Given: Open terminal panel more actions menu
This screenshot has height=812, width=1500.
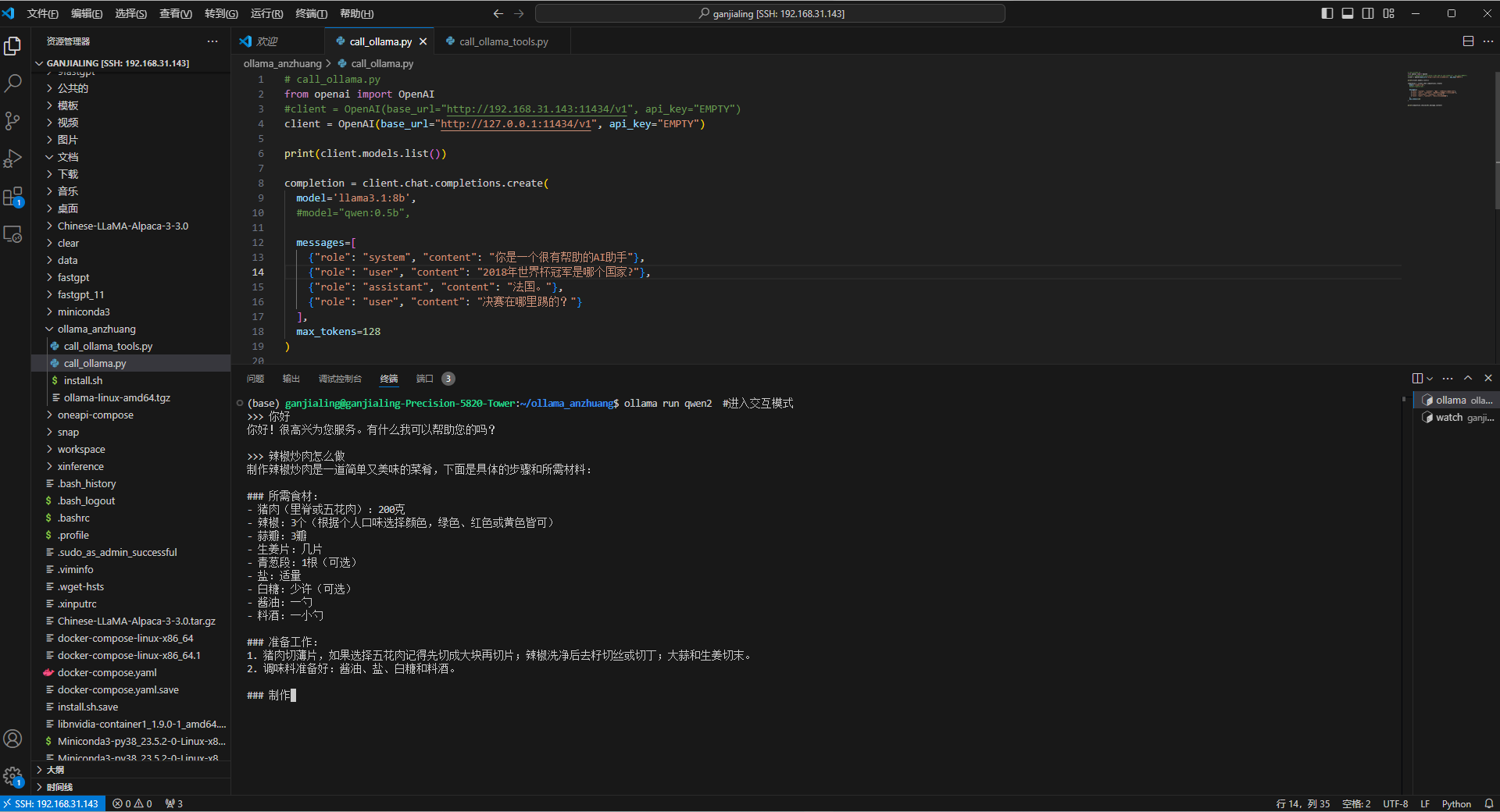Looking at the screenshot, I should tap(1448, 379).
